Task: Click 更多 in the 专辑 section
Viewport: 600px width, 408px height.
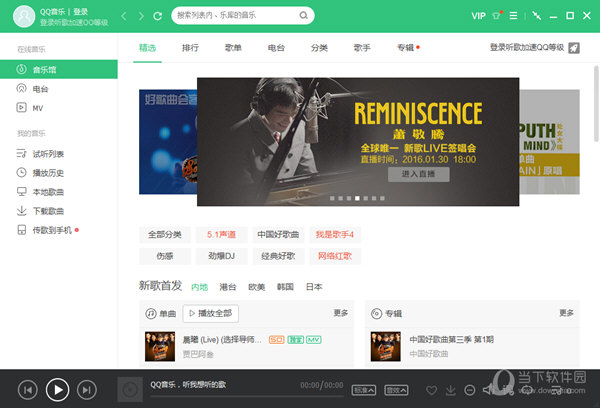Action: (566, 313)
